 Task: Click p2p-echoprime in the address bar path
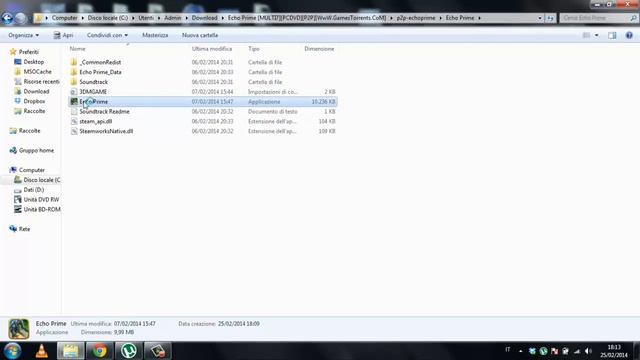[x=416, y=18]
